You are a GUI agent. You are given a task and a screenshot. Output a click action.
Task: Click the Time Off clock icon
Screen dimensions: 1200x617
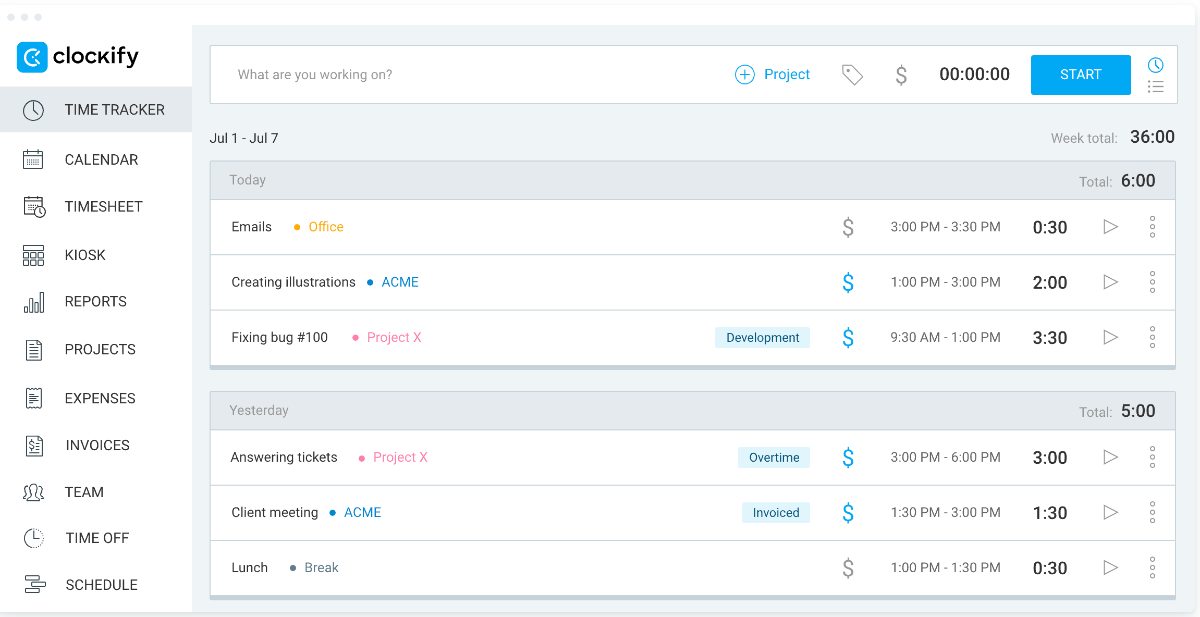(x=34, y=538)
